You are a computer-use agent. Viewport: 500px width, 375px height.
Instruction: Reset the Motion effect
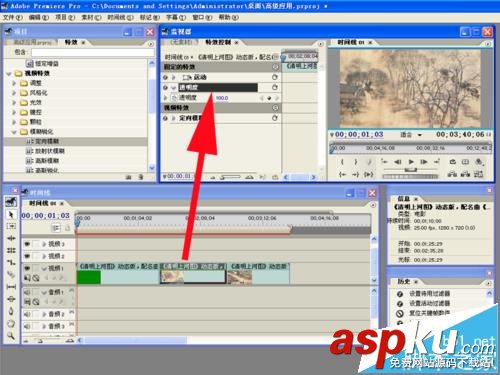click(x=275, y=77)
